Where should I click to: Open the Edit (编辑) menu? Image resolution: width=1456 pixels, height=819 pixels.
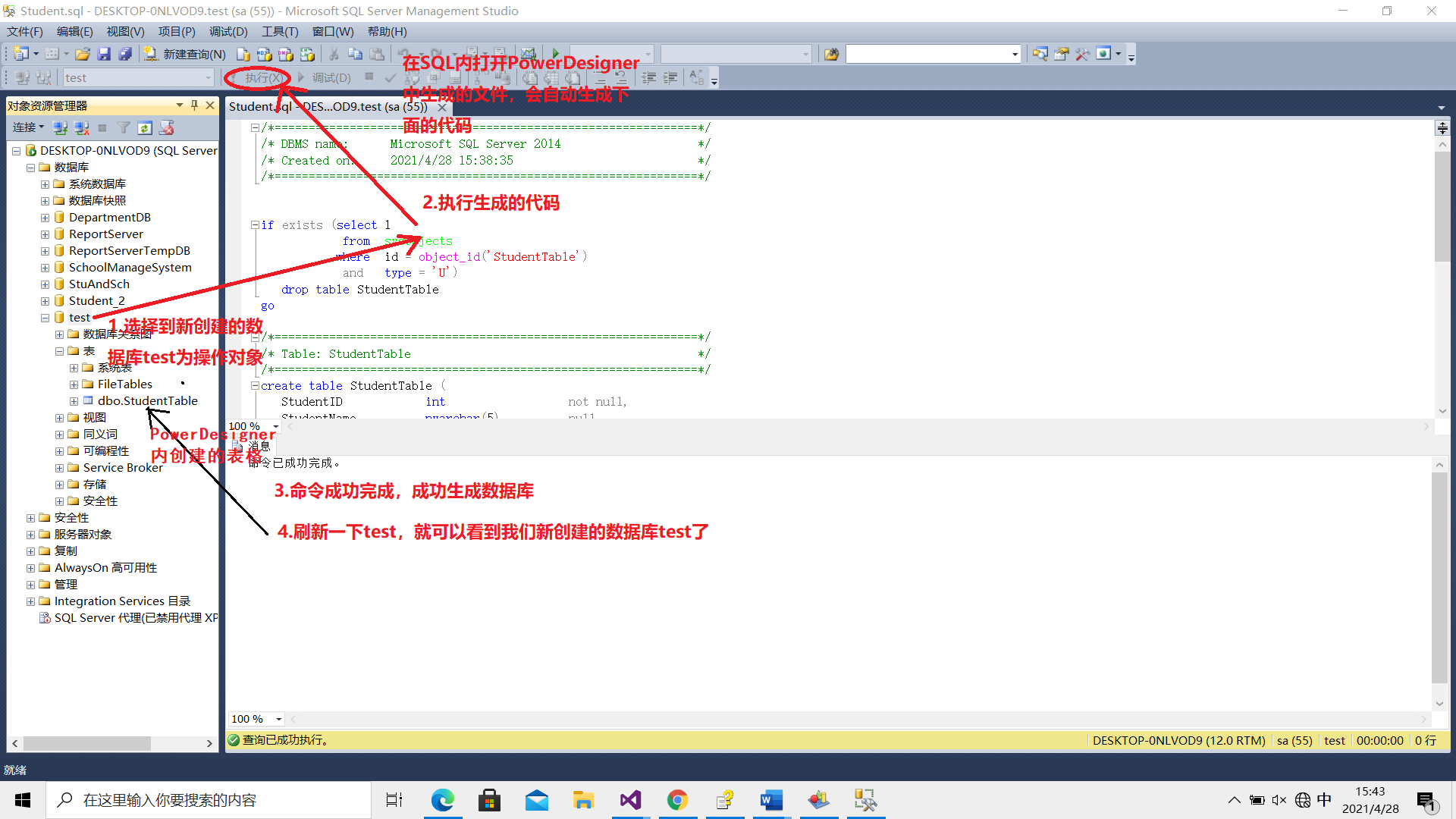(x=74, y=31)
